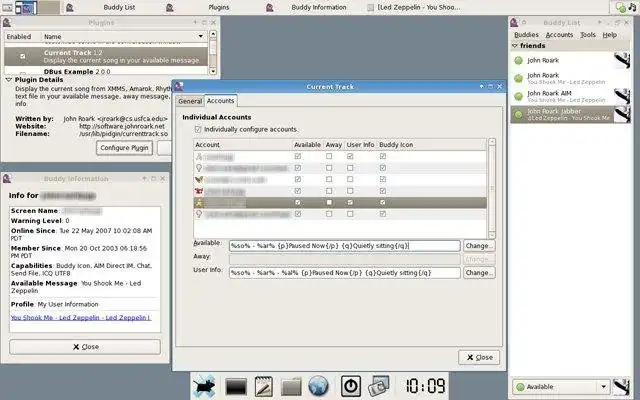Click the Buddy Icon column header
Viewport: 640px width, 400px height.
coord(396,145)
